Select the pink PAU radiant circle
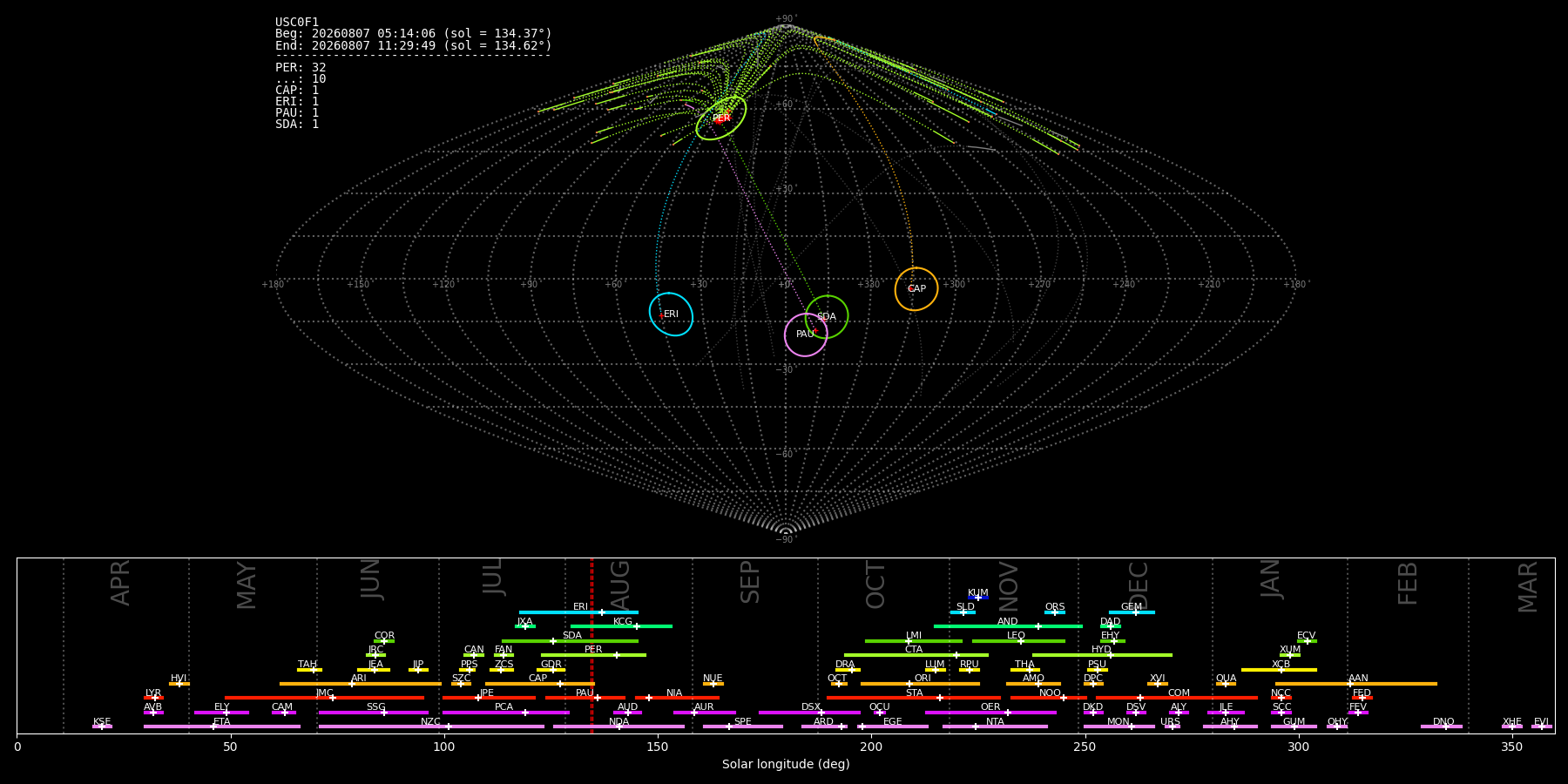 point(806,335)
